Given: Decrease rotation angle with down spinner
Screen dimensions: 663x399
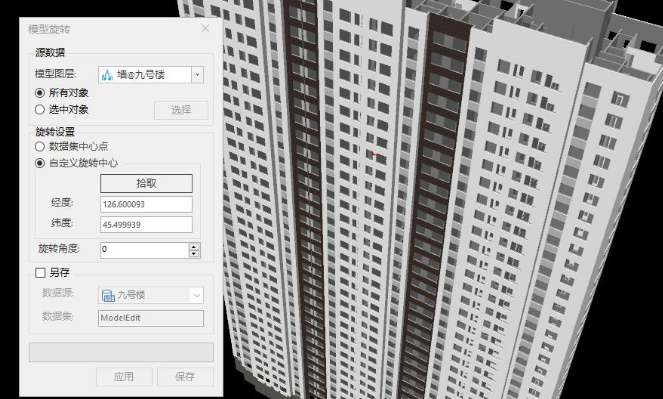Looking at the screenshot, I should click(x=194, y=254).
